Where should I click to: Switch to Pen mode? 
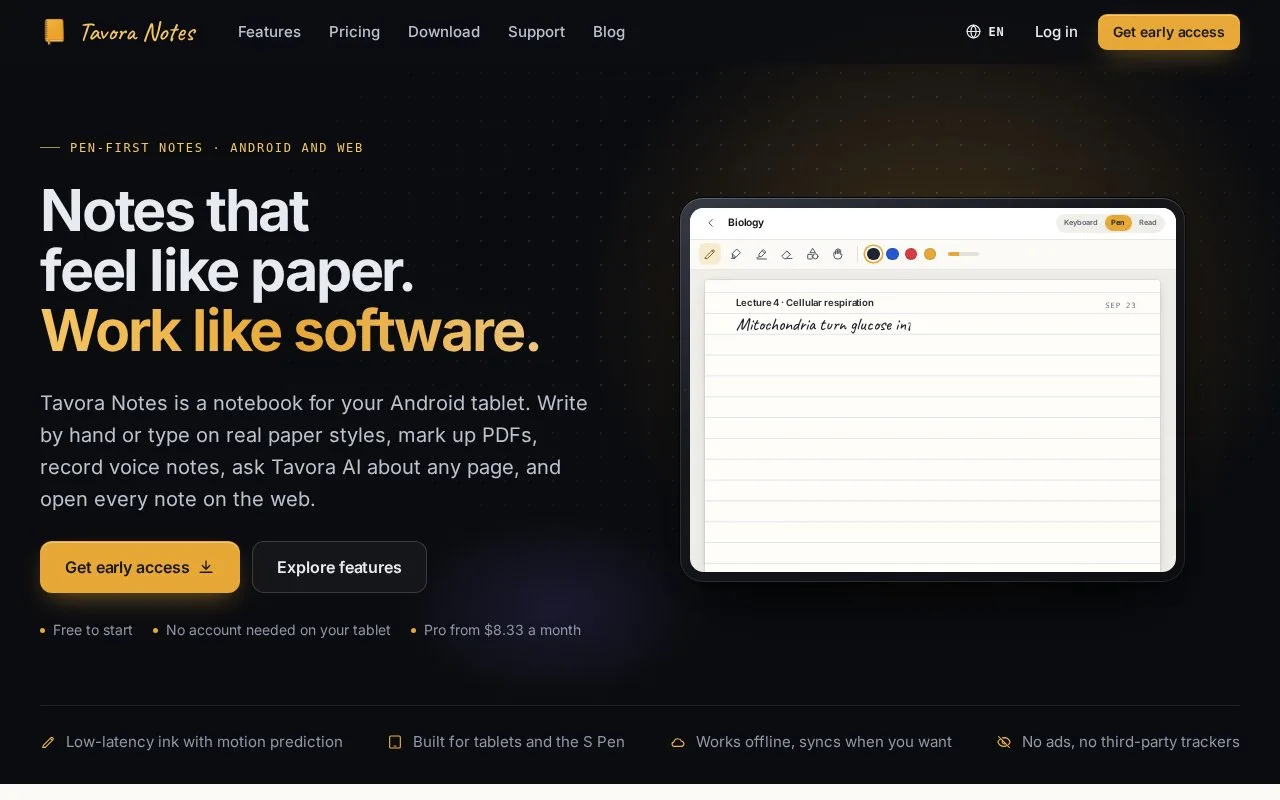coord(1118,223)
